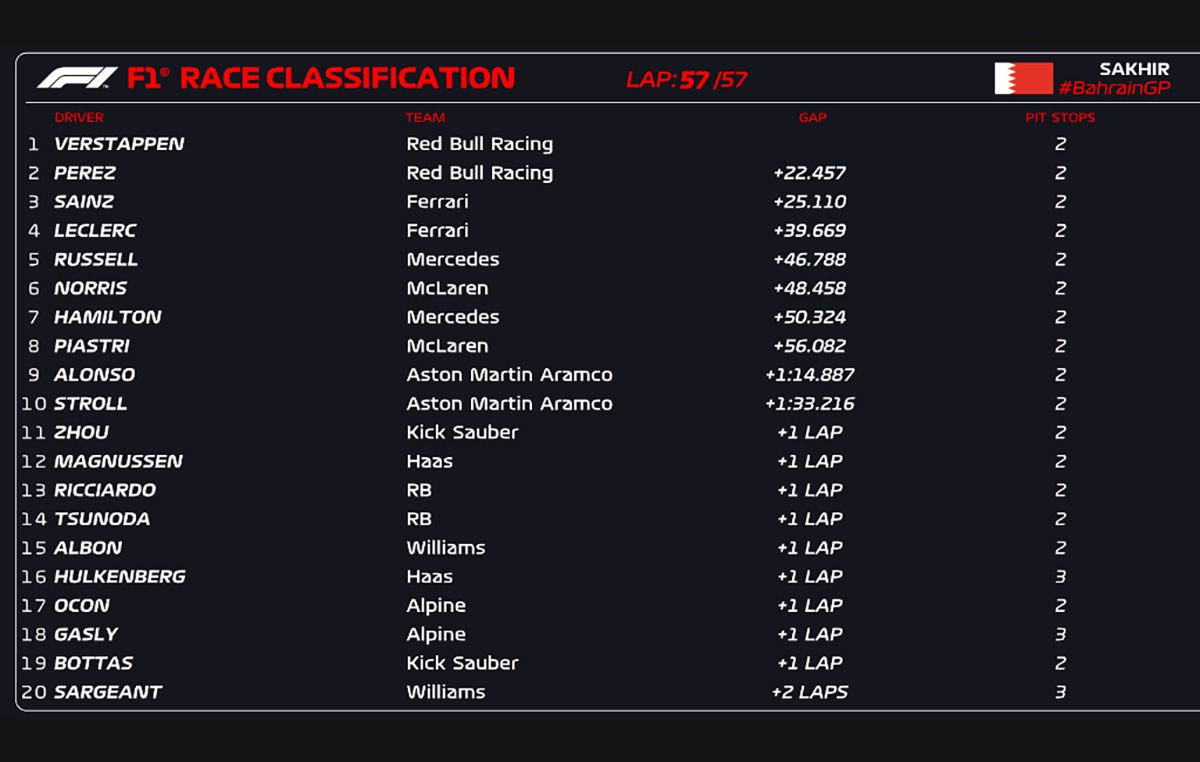The height and width of the screenshot is (762, 1200).
Task: Select the TEAM column header
Action: 425,118
